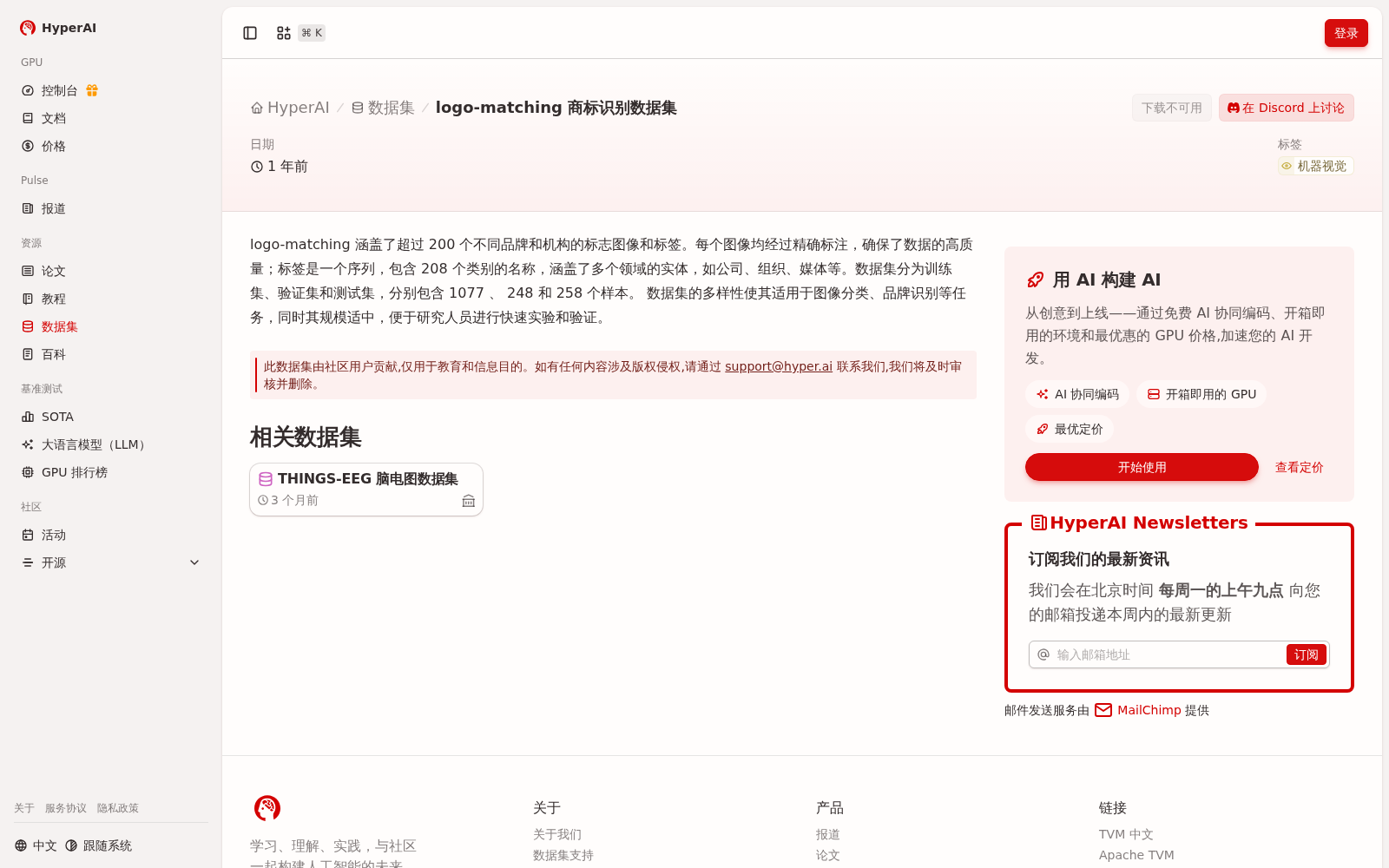Viewport: 1389px width, 868px height.
Task: Click the HyperAI Newsletters heading icon
Action: point(1038,523)
